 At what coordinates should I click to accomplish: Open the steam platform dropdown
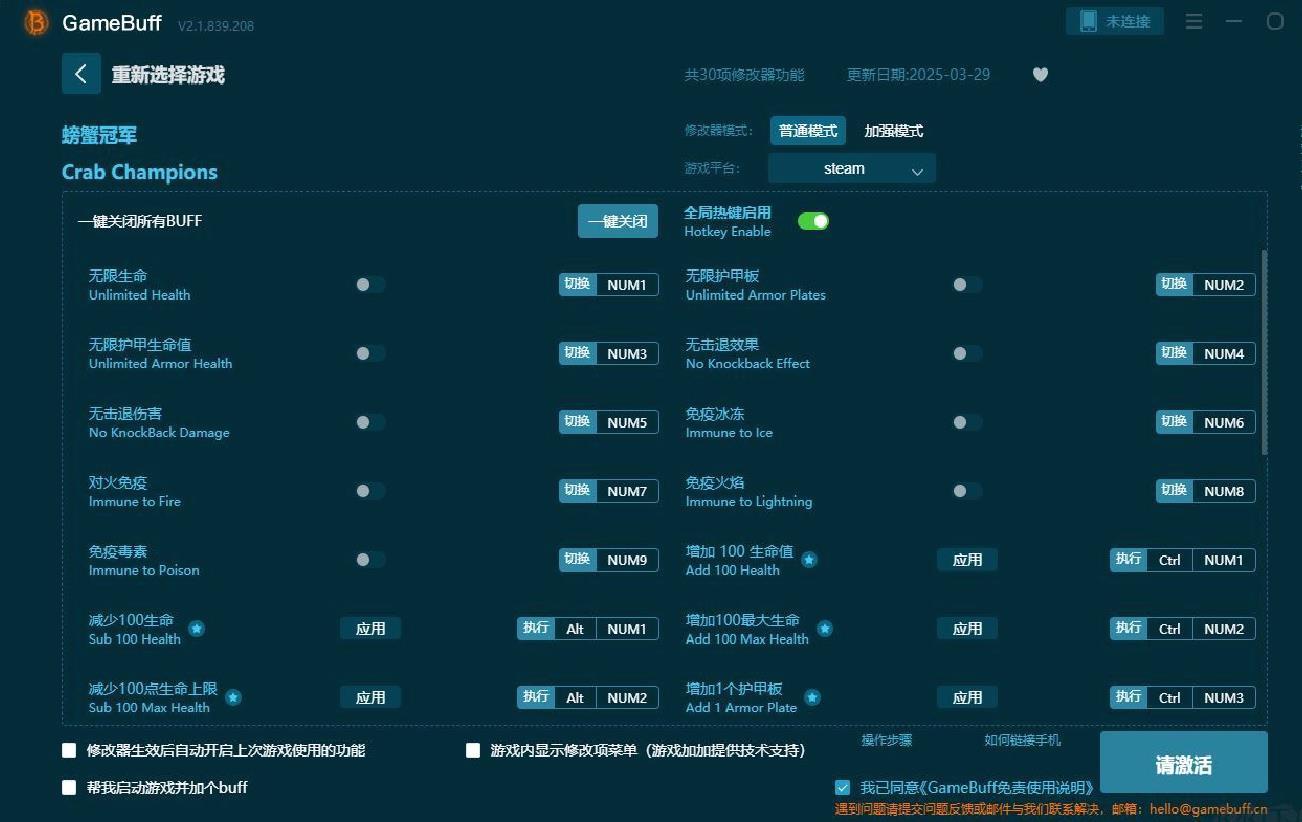[x=852, y=168]
